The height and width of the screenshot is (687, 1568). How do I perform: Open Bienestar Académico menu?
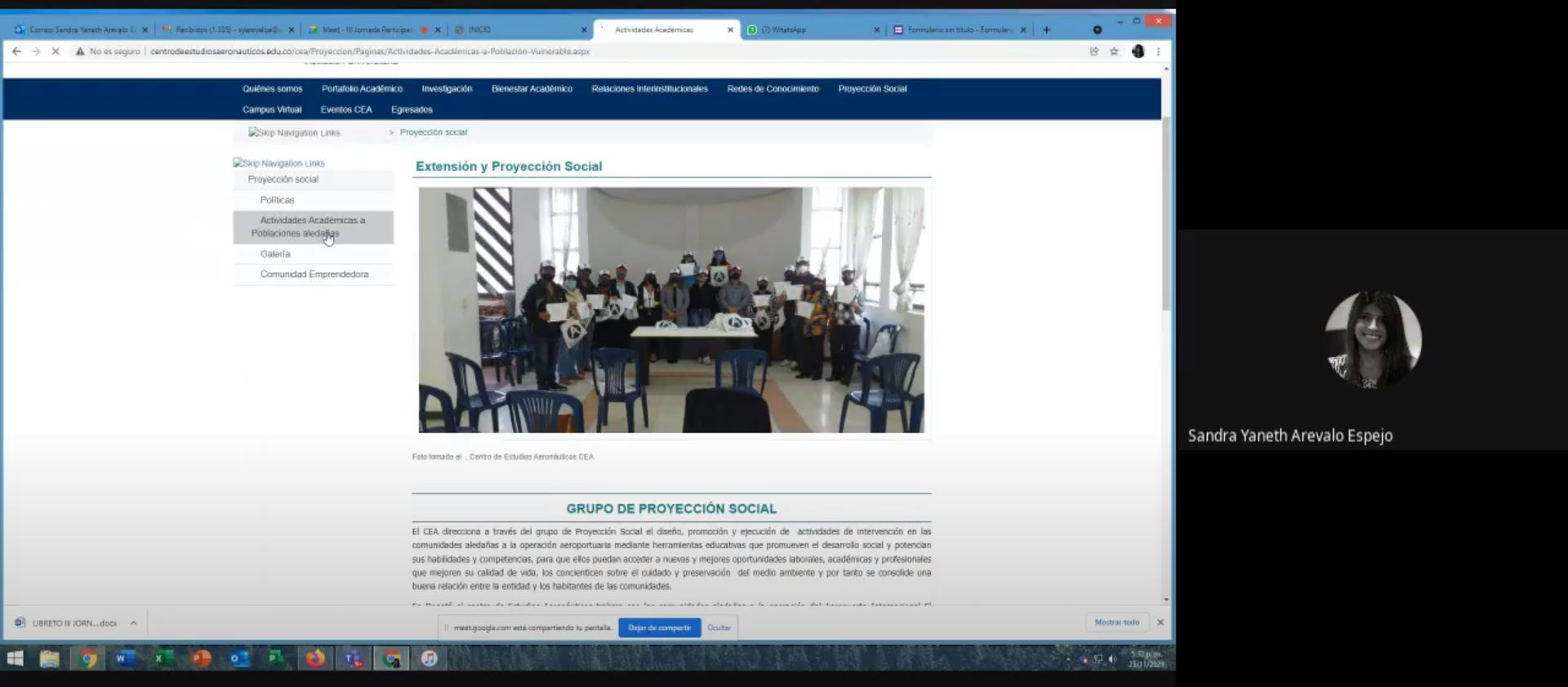(x=532, y=89)
